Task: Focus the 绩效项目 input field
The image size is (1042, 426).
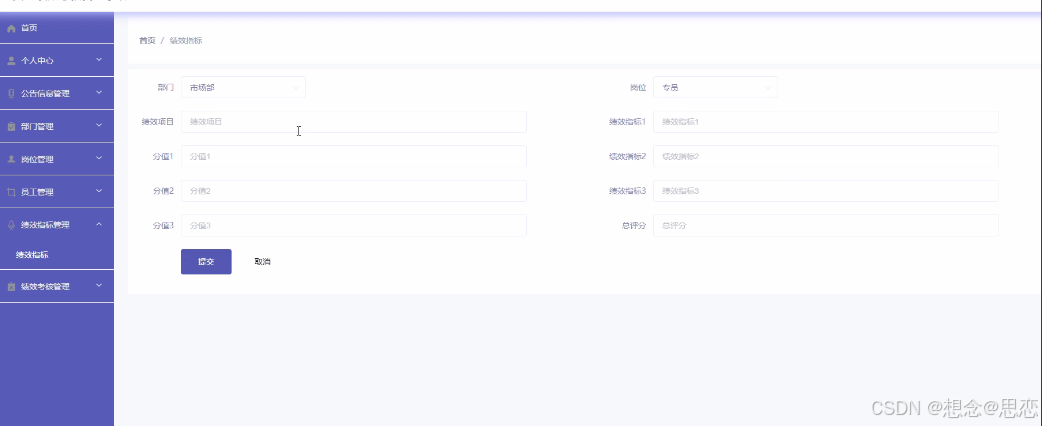Action: click(x=354, y=122)
